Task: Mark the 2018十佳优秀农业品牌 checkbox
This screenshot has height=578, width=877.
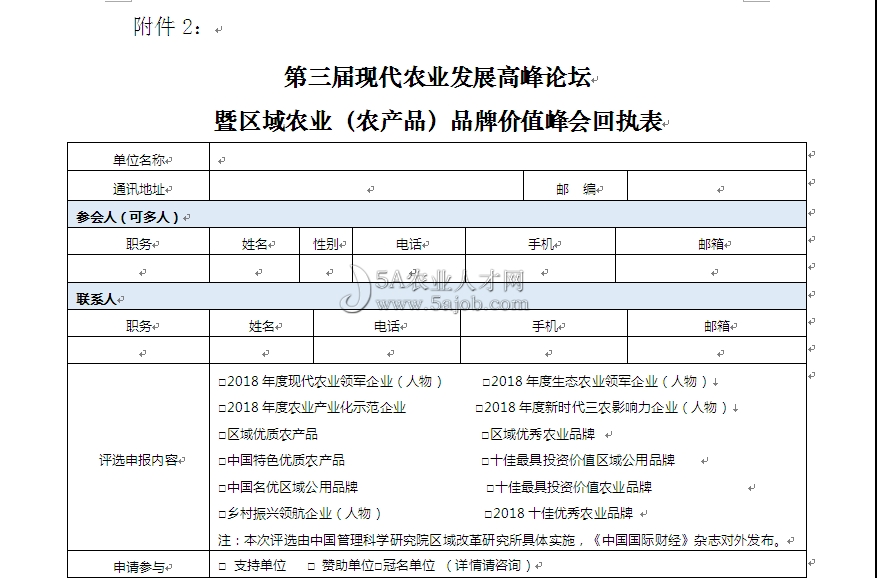Action: [489, 514]
